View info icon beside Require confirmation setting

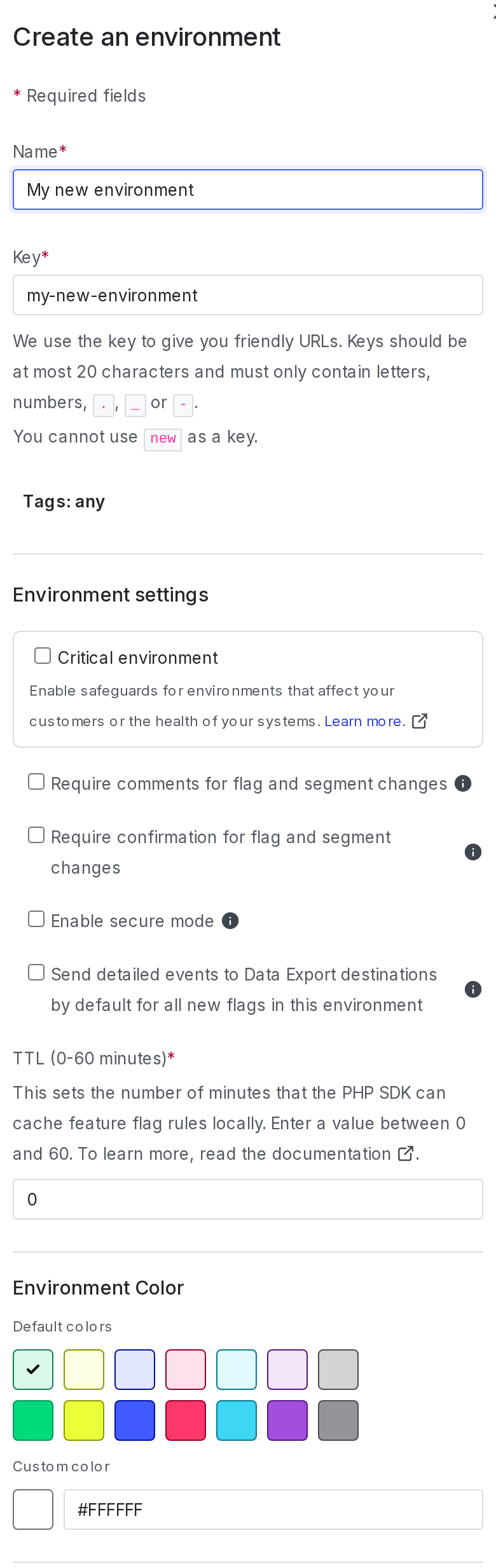point(472,852)
